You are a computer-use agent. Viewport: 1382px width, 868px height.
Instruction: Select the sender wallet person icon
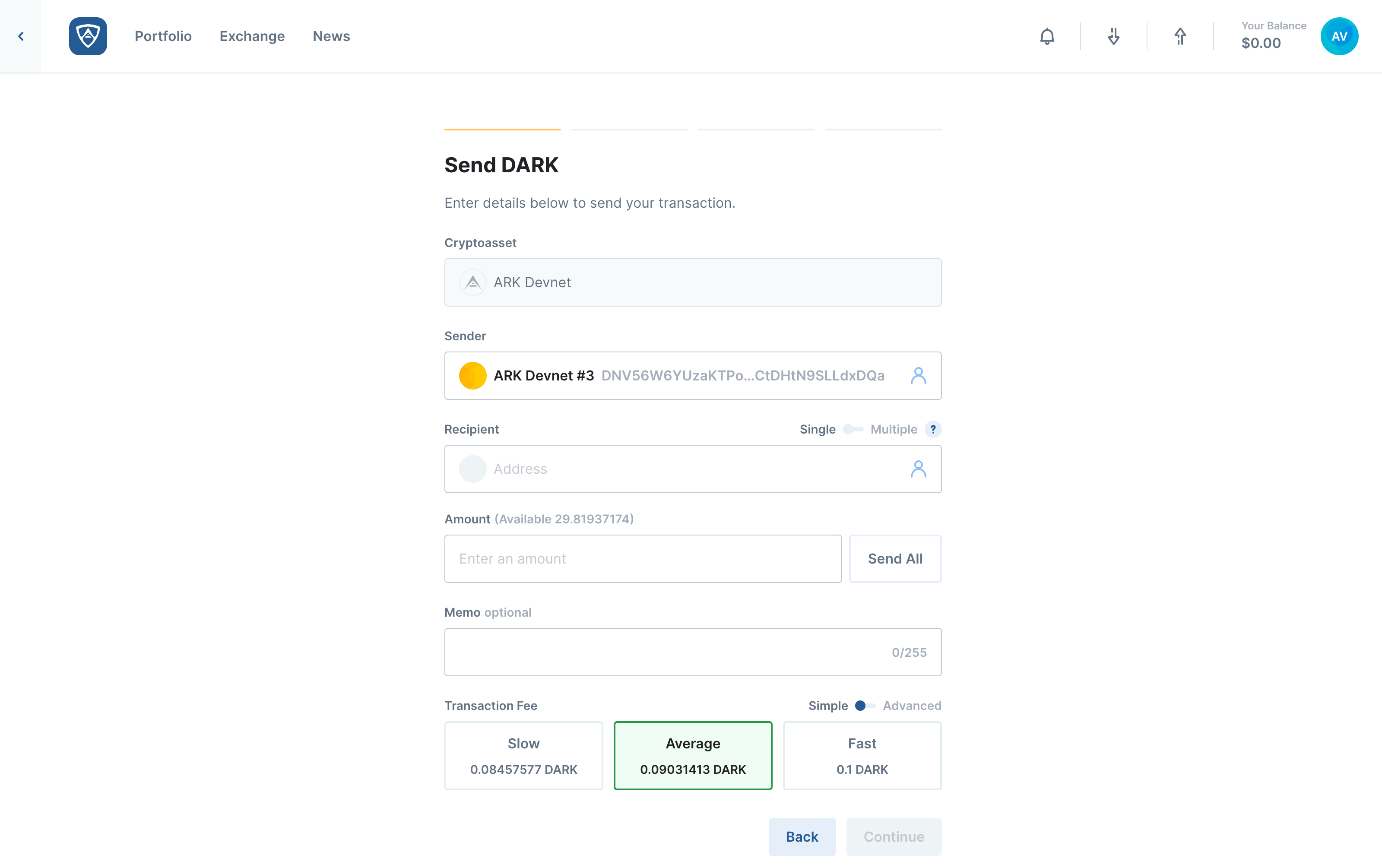(918, 376)
